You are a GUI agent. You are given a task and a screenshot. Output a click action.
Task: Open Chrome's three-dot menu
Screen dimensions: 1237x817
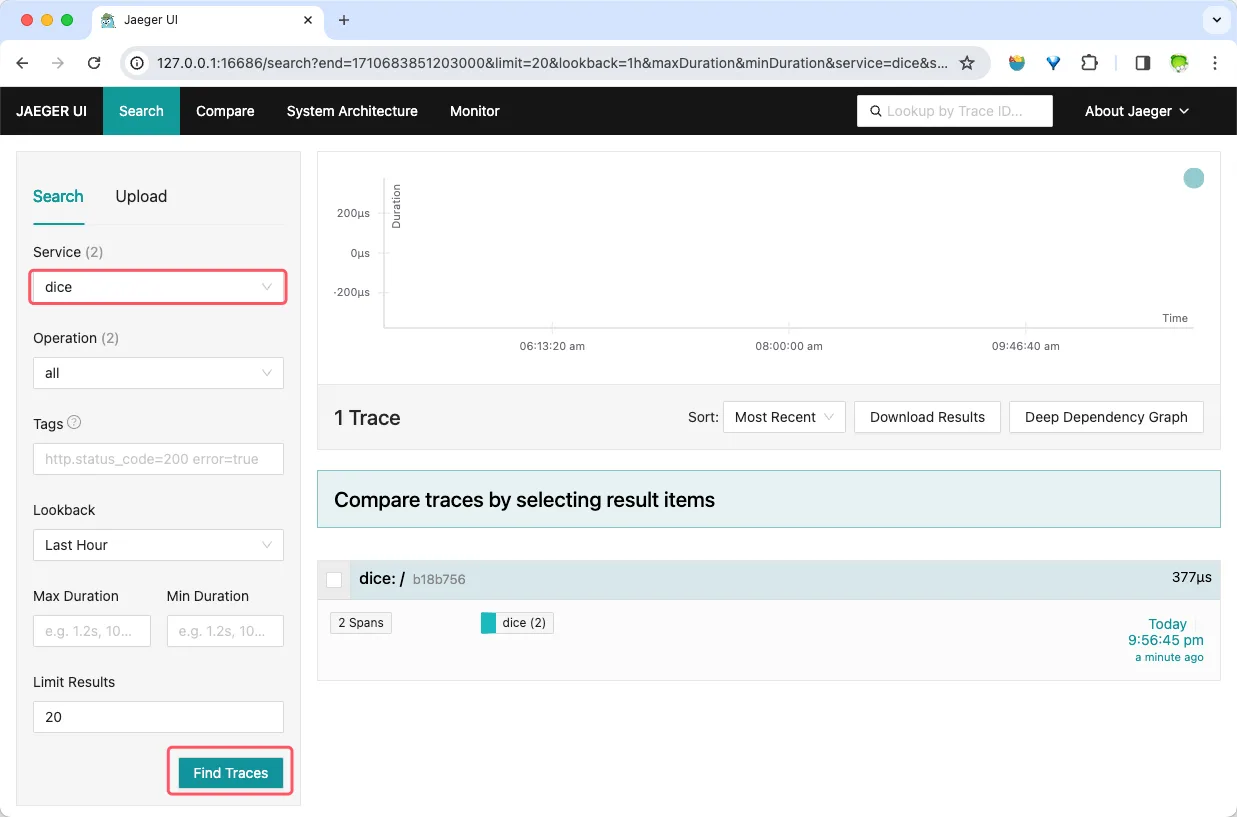pyautogui.click(x=1215, y=63)
